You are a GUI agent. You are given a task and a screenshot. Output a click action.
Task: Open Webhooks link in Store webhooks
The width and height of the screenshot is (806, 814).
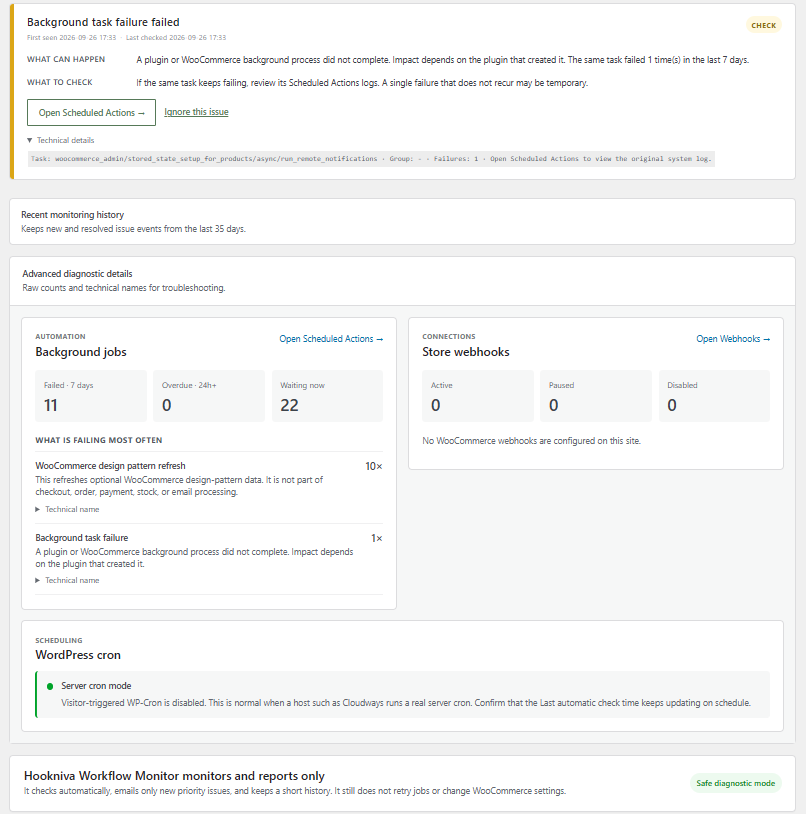[733, 339]
